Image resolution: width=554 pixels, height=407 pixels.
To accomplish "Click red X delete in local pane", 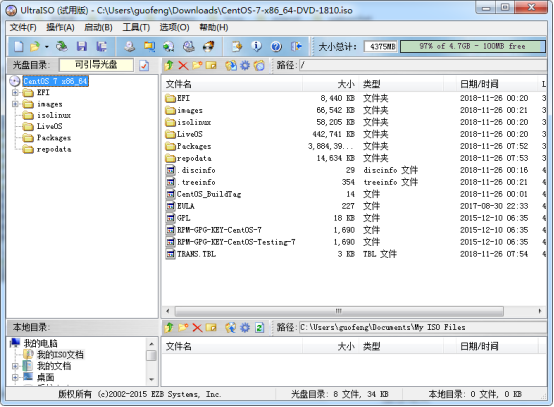I will (197, 328).
